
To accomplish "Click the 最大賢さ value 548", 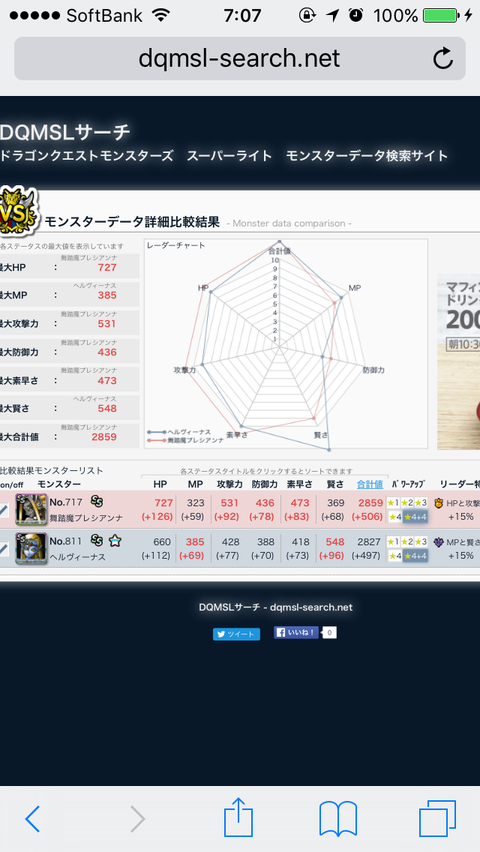I will click(107, 409).
